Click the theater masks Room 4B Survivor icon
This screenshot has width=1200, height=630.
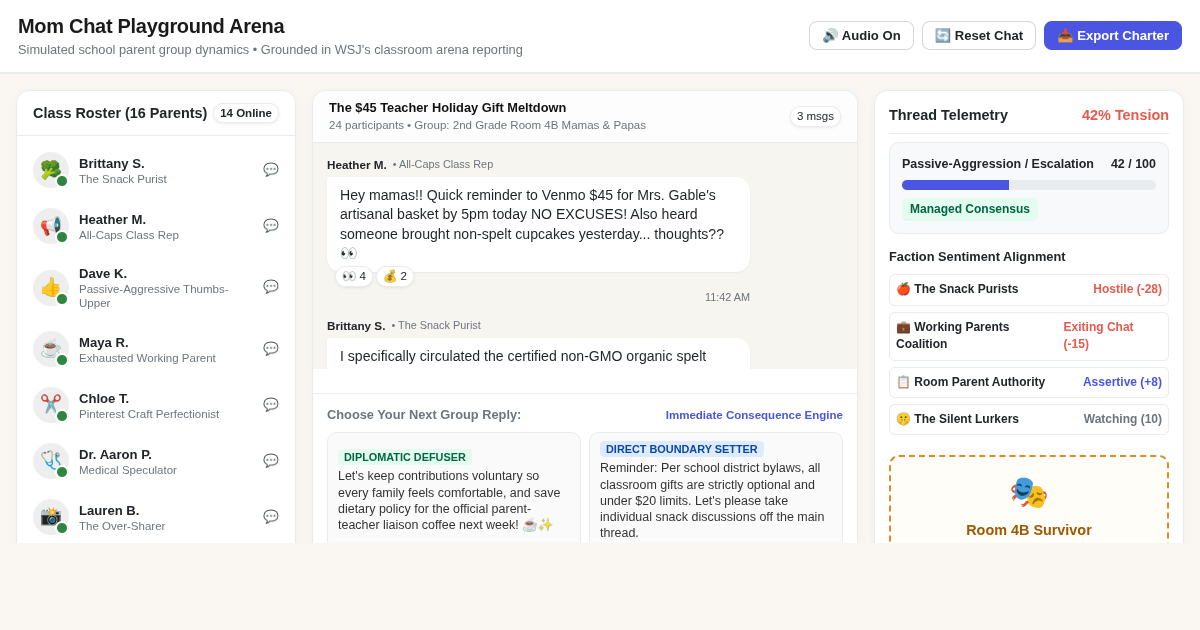tap(1029, 492)
